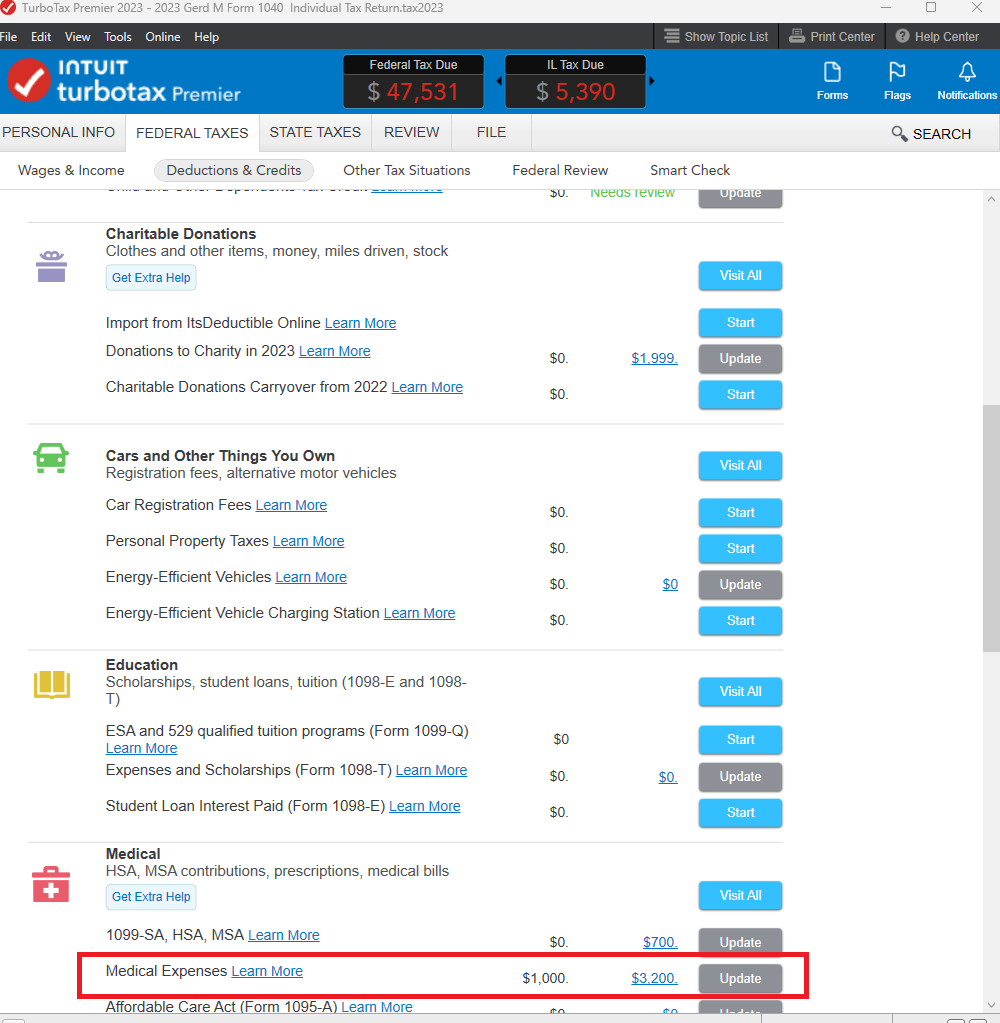Open Learn More for Medical Expenses
This screenshot has height=1023, width=1000.
267,971
